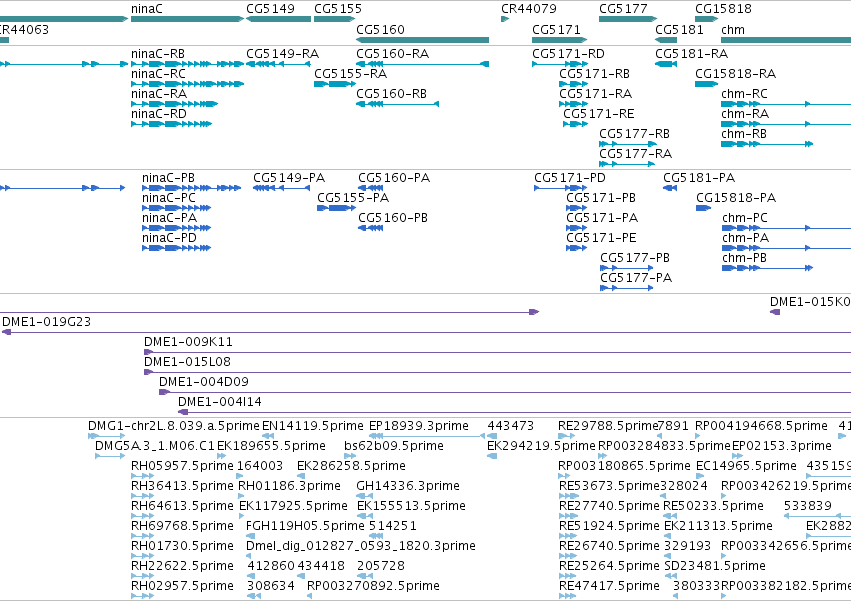Select the DMG1-chr2L.8.039.a.5prime label
This screenshot has width=851, height=601.
click(x=174, y=426)
